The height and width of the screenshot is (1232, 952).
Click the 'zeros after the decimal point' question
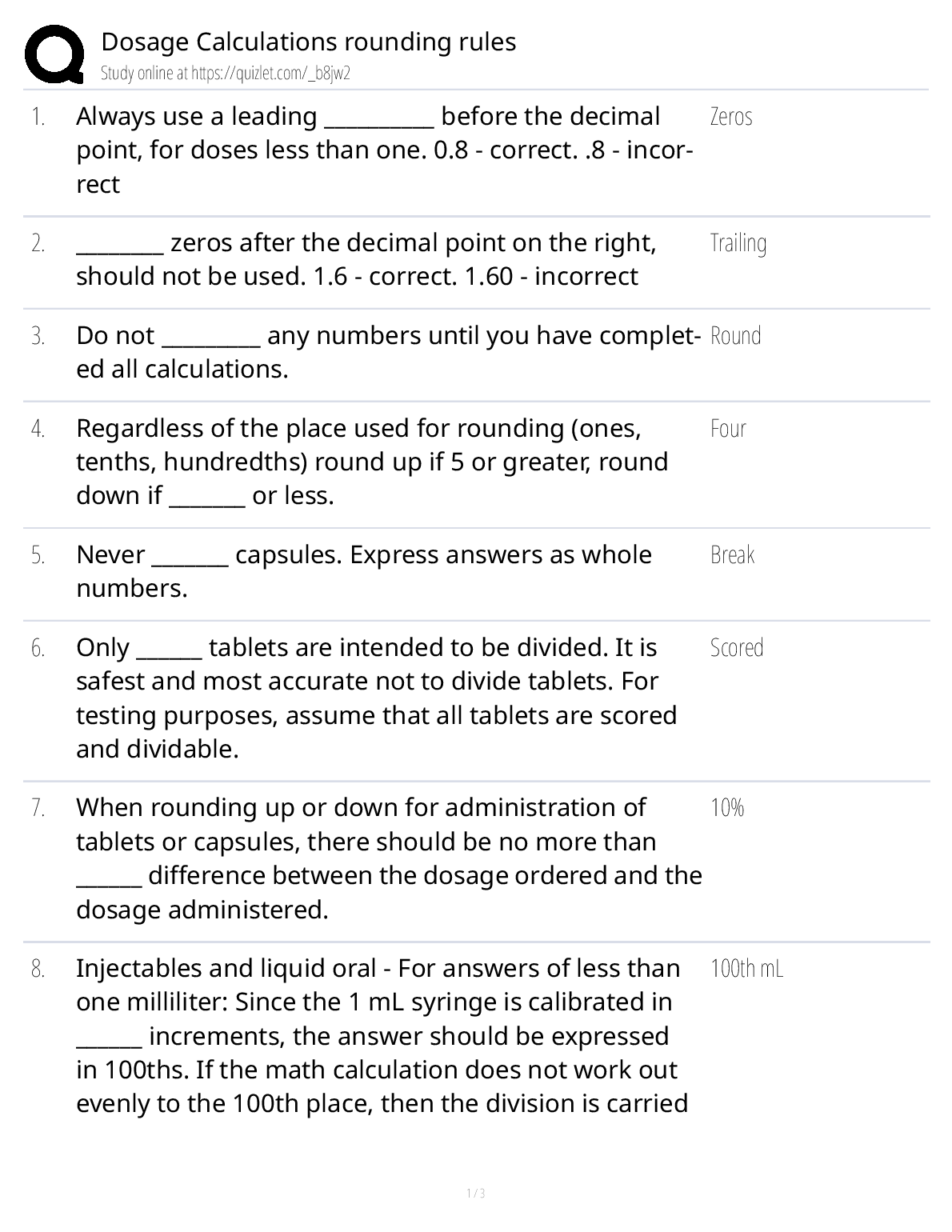pyautogui.click(x=366, y=259)
